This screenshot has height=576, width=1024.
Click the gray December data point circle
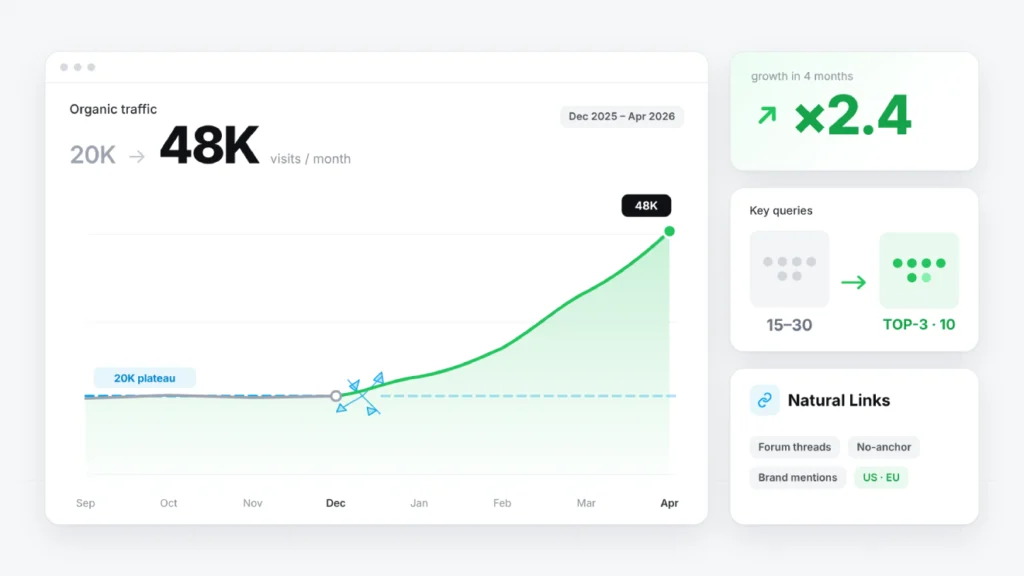point(336,396)
